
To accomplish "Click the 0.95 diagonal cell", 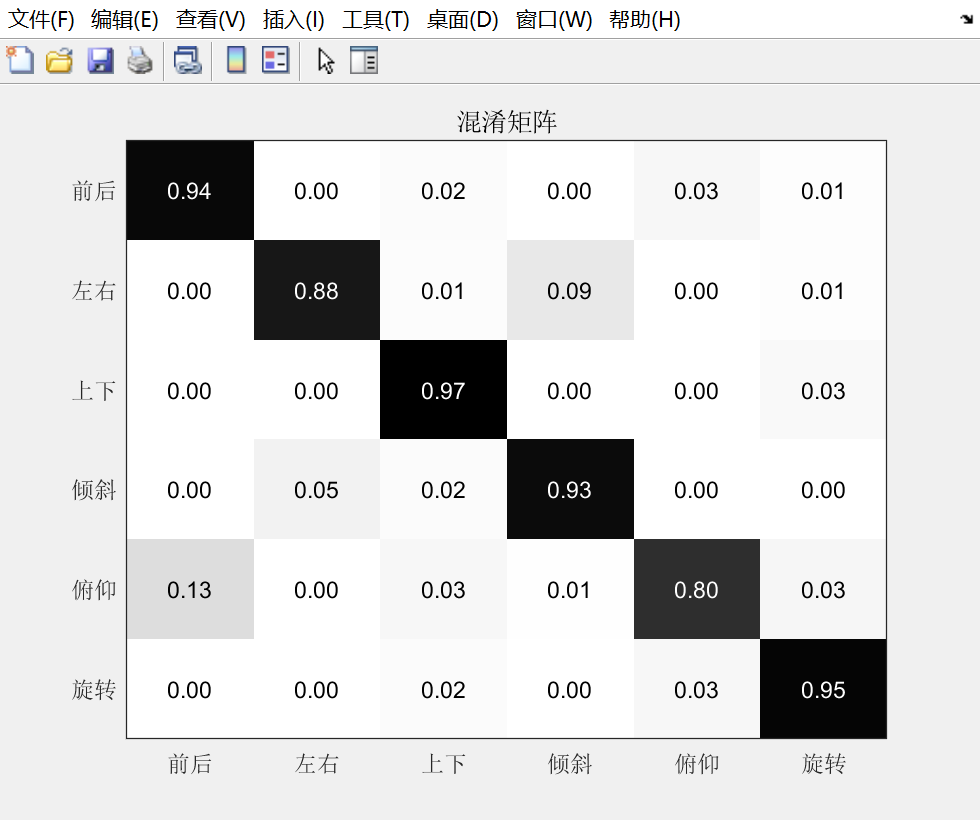I will click(823, 689).
